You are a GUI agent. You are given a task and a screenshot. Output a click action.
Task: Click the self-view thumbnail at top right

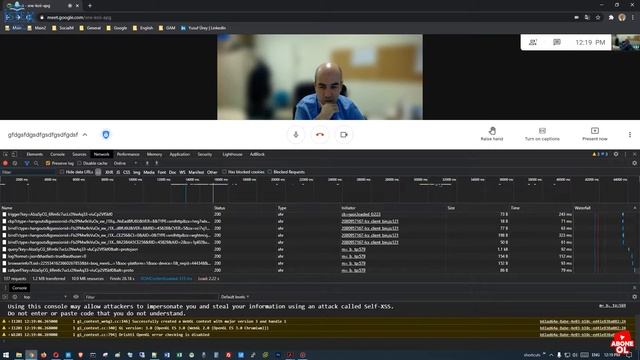pos(626,42)
